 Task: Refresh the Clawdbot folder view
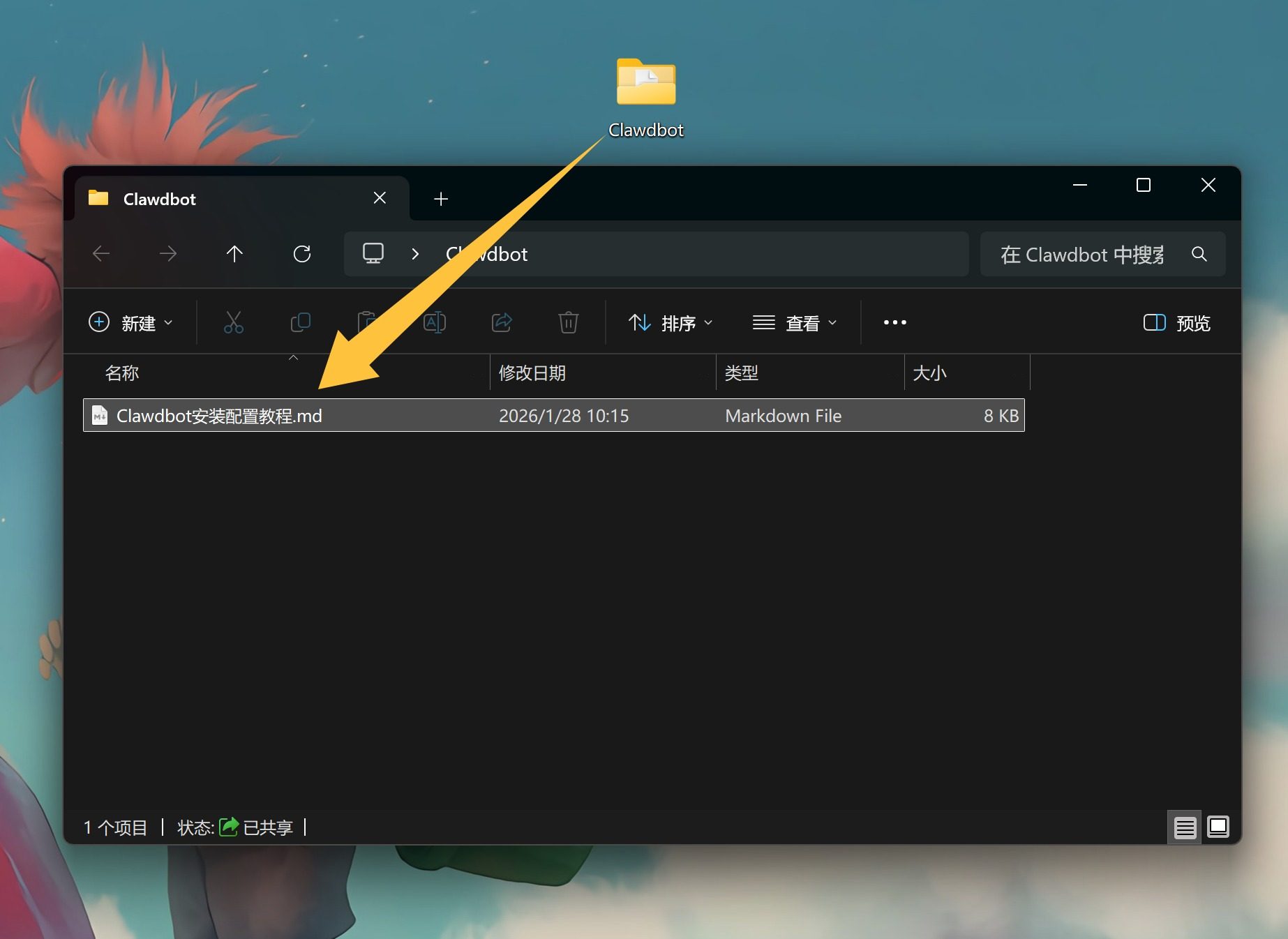[x=301, y=254]
